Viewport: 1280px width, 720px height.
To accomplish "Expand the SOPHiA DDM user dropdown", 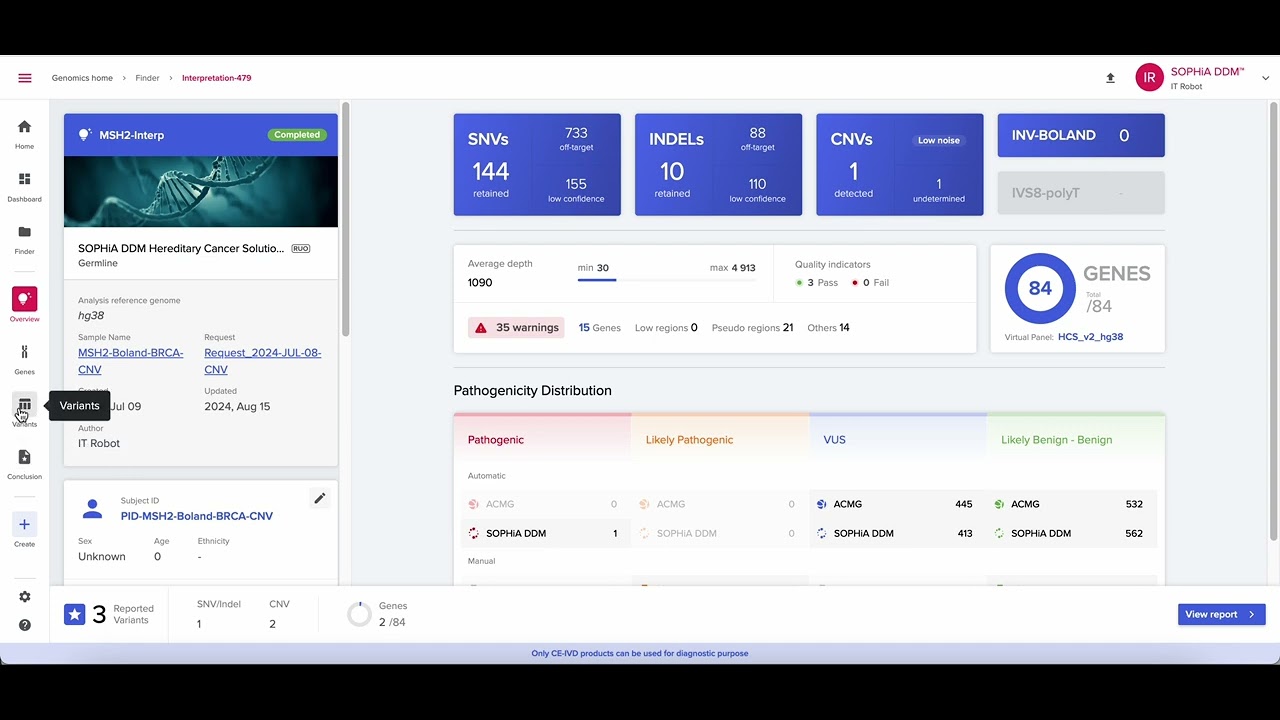I will pos(1266,78).
